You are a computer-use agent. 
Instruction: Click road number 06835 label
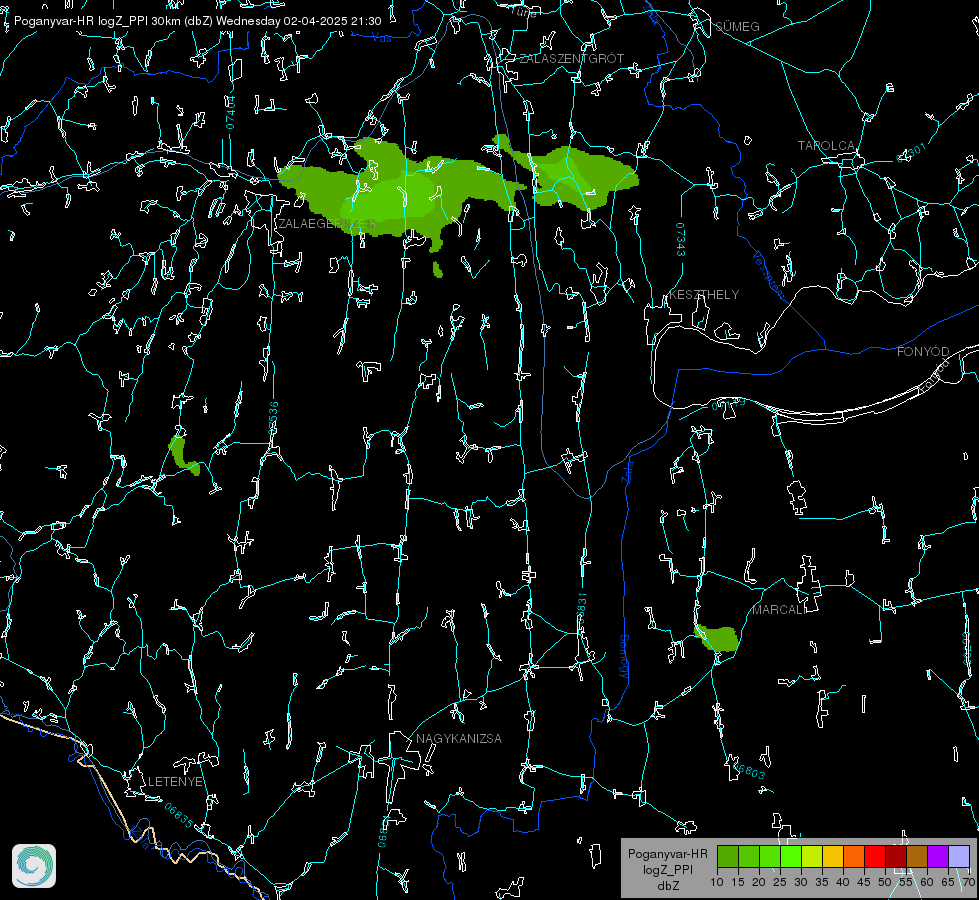click(179, 815)
